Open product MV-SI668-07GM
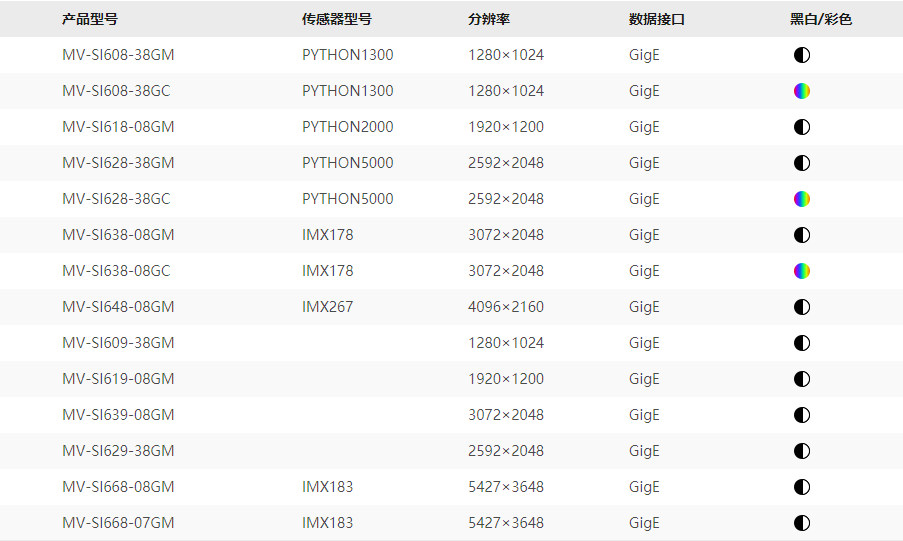The width and height of the screenshot is (903, 541). click(118, 523)
